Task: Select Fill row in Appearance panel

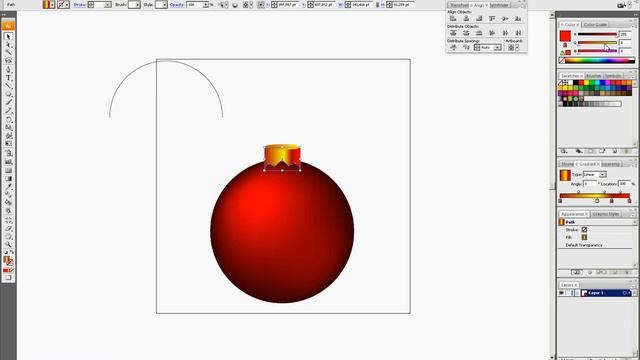Action: click(x=596, y=237)
